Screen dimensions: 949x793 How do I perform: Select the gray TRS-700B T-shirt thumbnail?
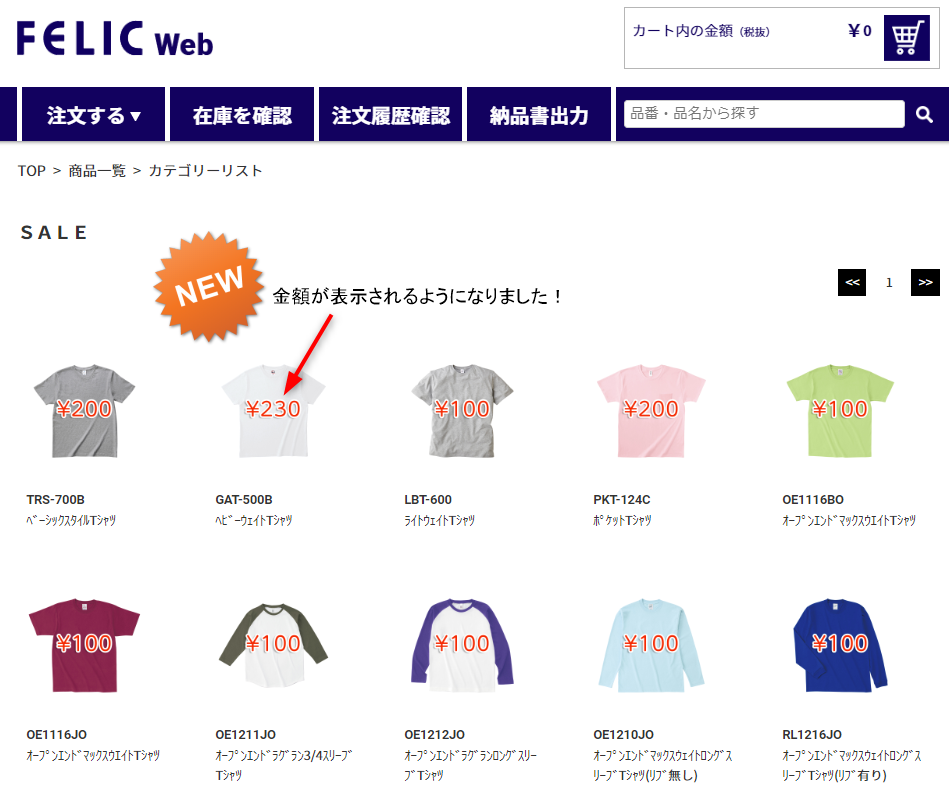(x=84, y=411)
